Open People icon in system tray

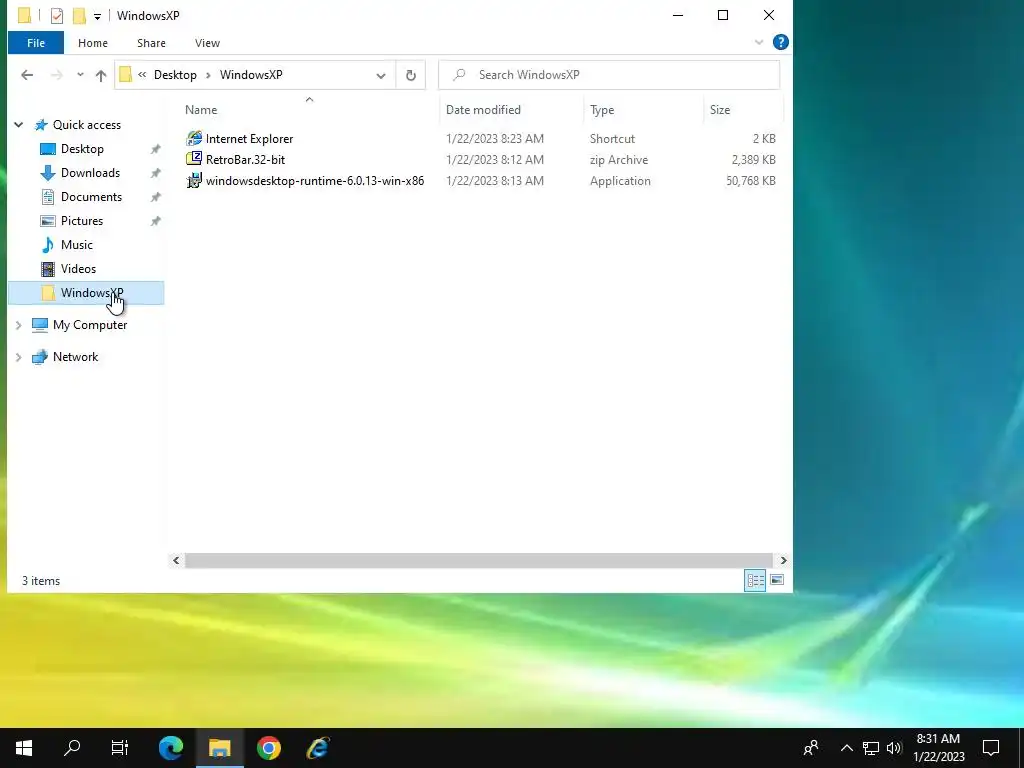pos(811,748)
